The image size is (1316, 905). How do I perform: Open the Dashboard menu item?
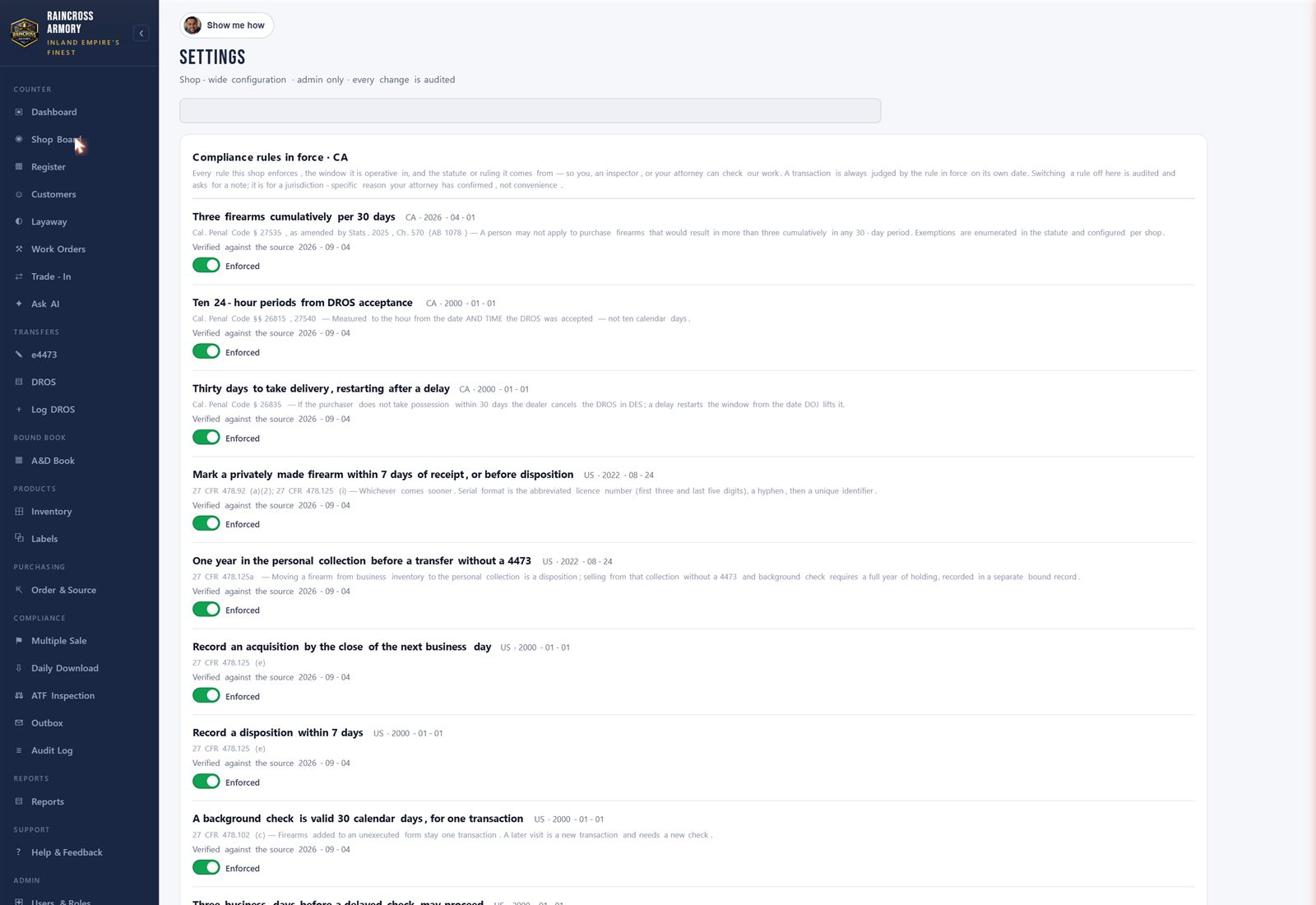(54, 112)
